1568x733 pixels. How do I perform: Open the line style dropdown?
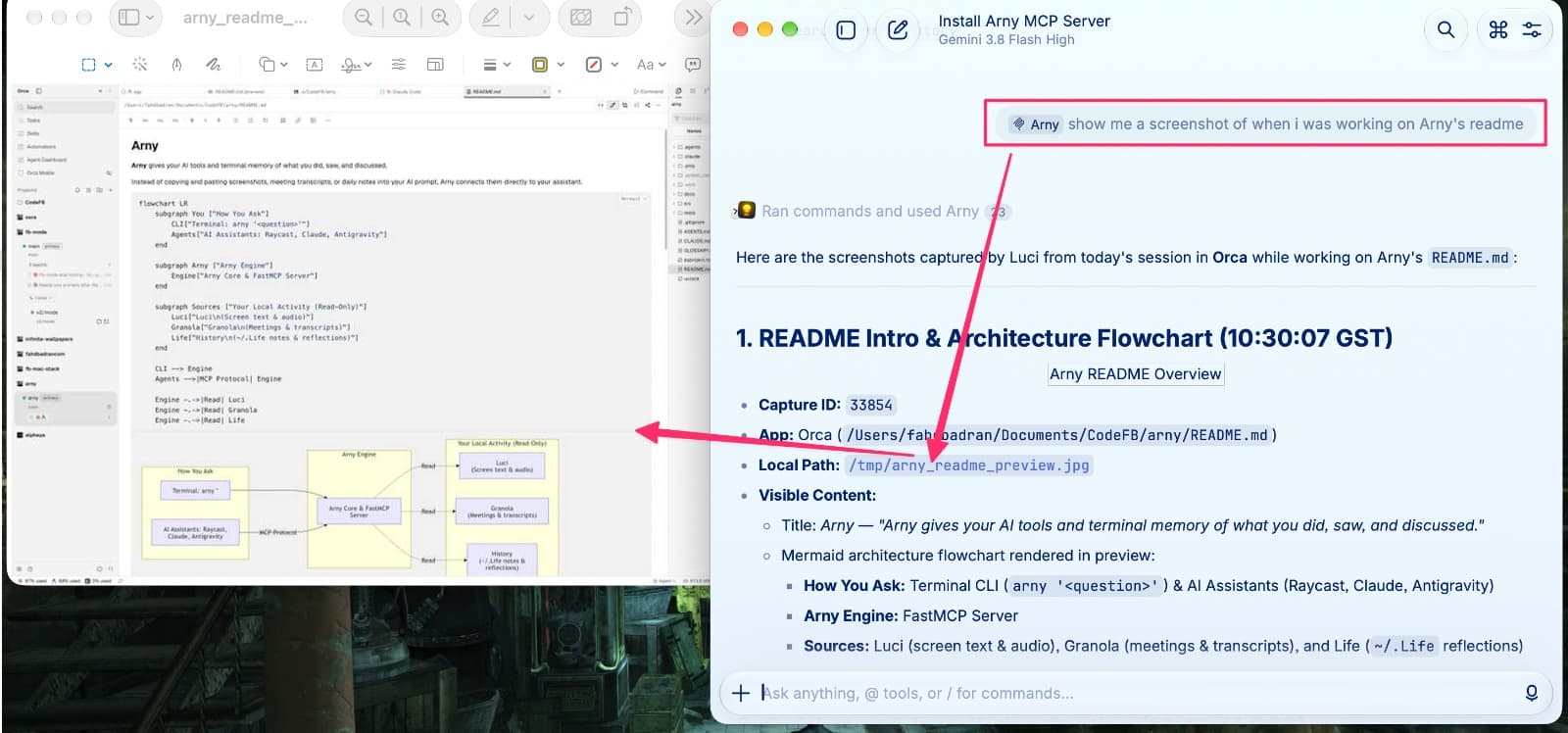[x=497, y=65]
